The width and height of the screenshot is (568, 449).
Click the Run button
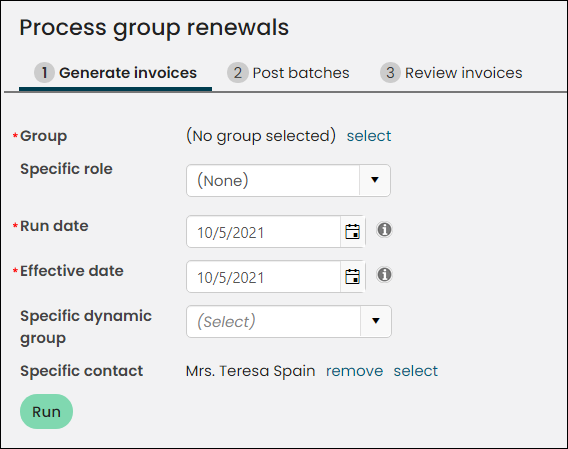tap(46, 411)
